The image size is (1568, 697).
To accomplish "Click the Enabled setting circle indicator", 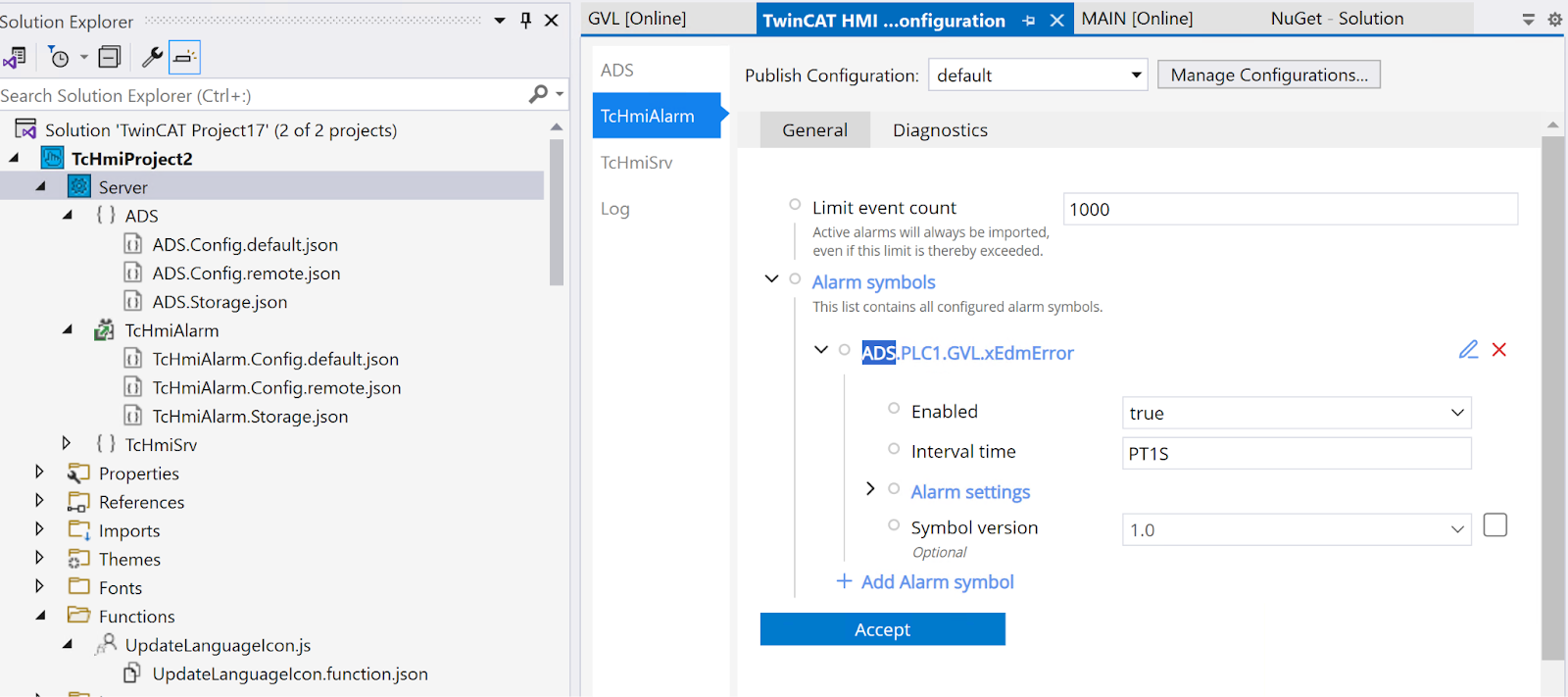I will tap(894, 409).
